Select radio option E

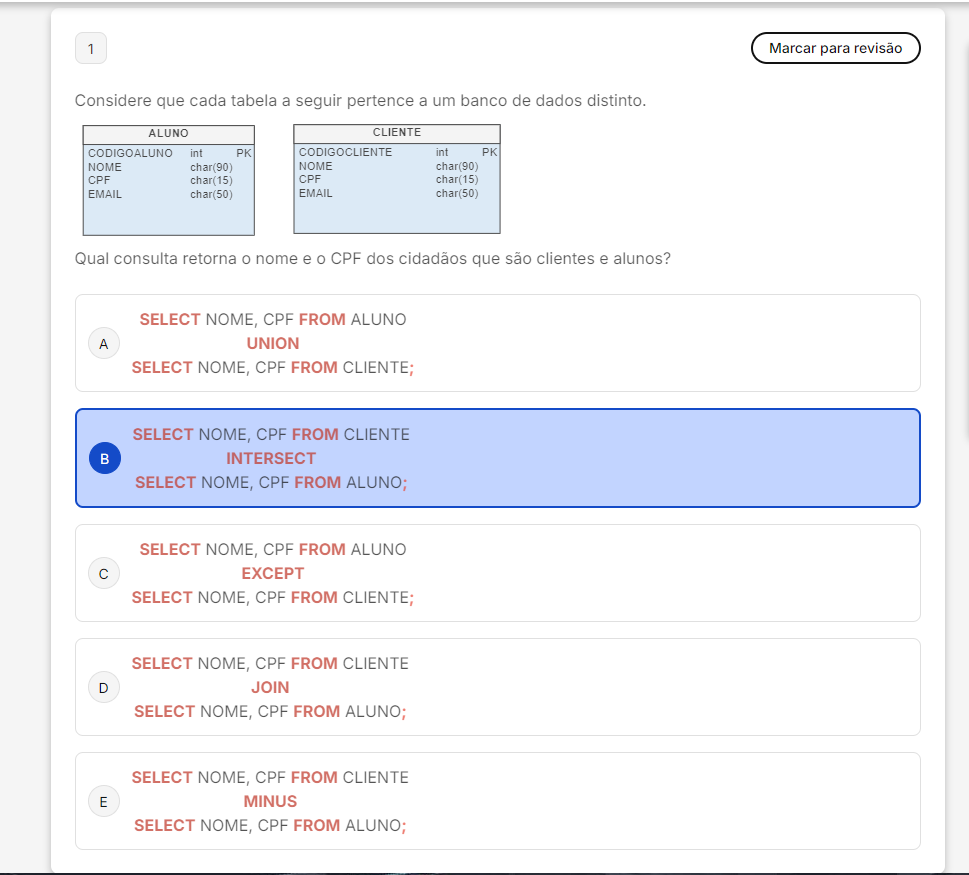click(104, 802)
